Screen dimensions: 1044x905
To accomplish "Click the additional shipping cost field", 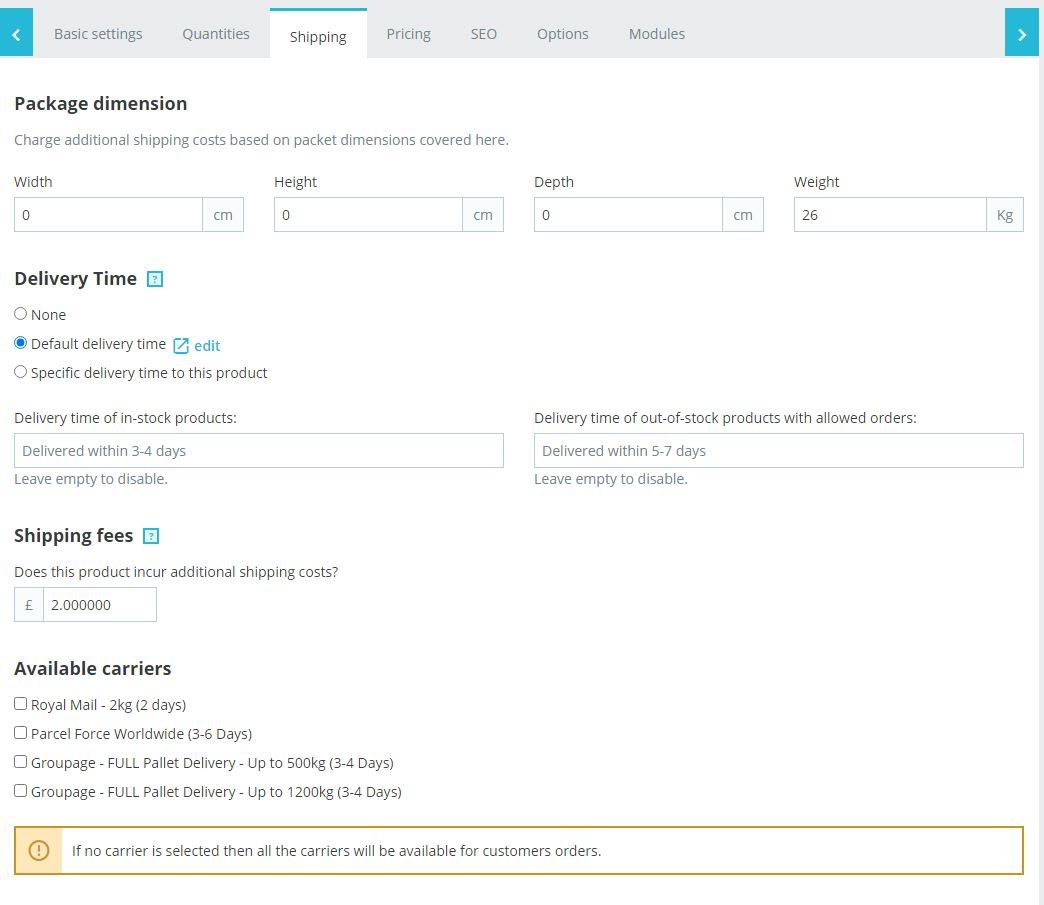I will coord(99,605).
